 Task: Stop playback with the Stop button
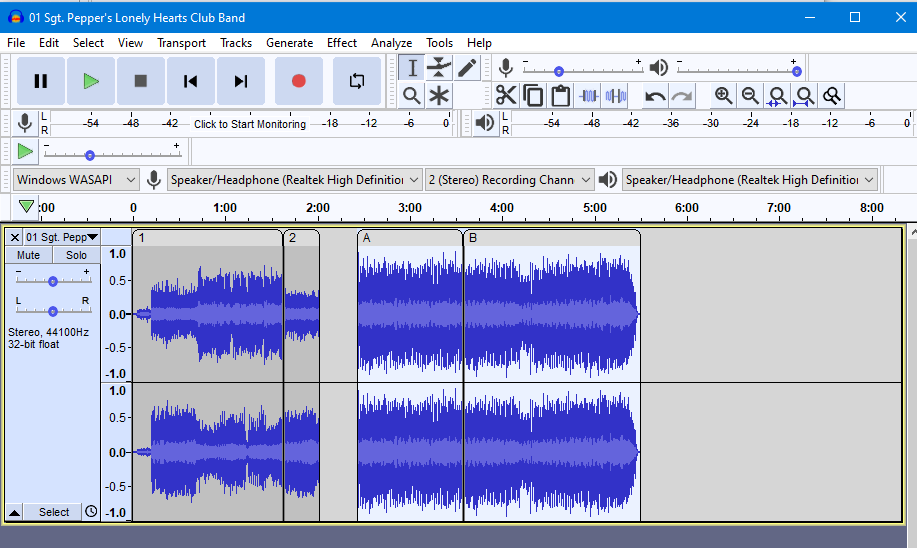pyautogui.click(x=140, y=81)
